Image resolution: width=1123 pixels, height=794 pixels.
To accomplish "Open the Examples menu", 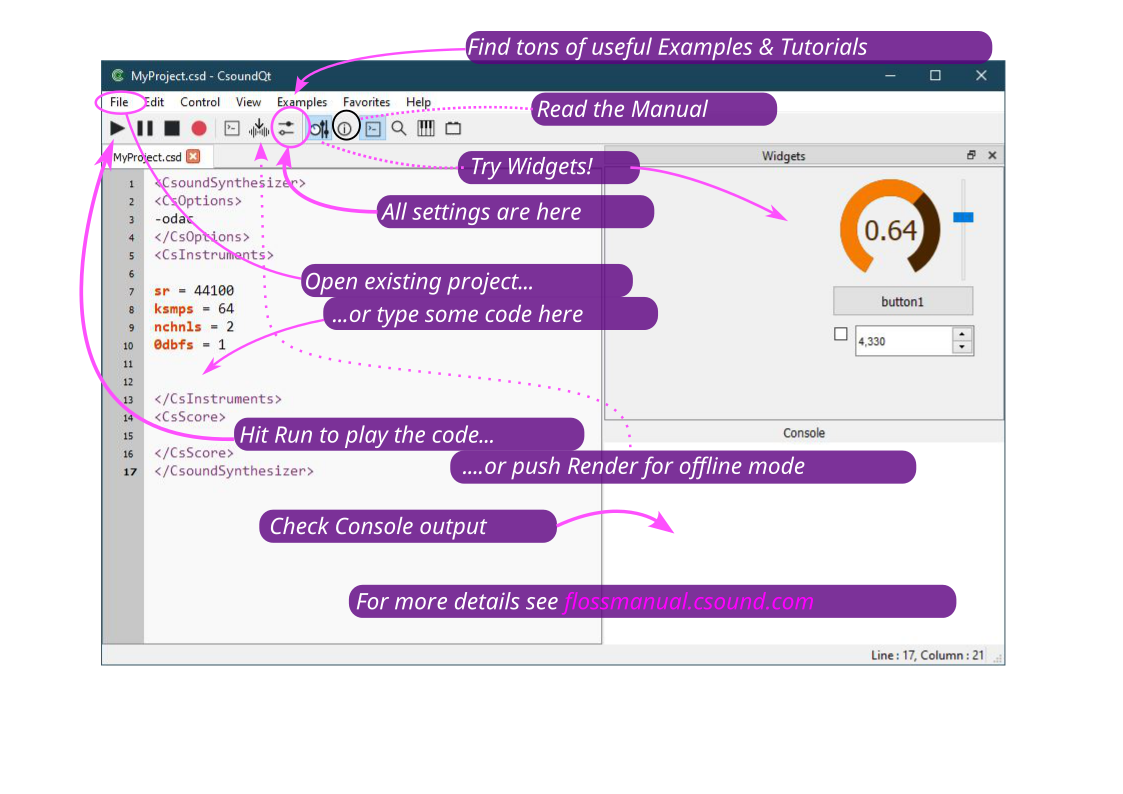I will tap(302, 102).
